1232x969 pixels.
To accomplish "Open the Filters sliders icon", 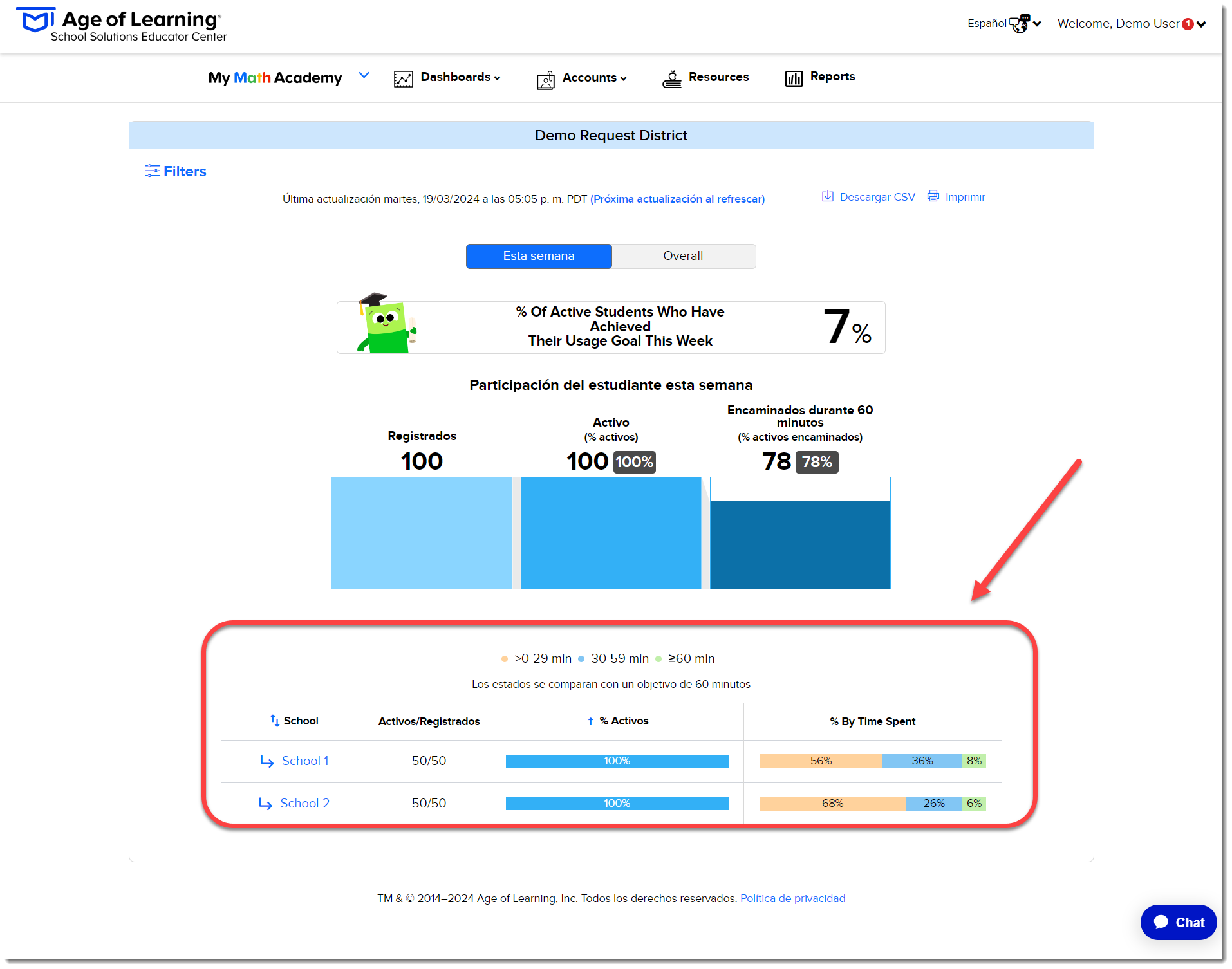I will coord(153,171).
